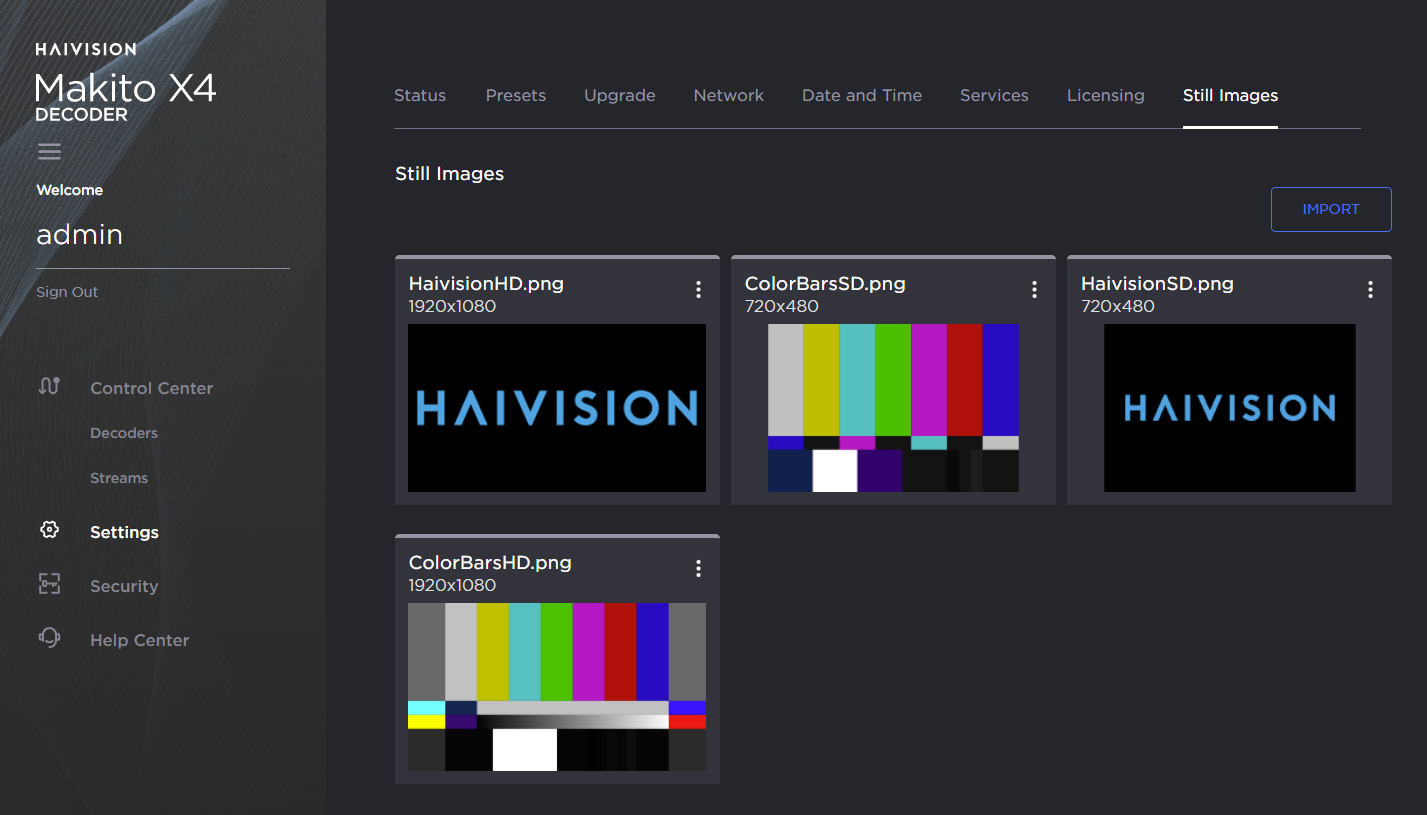This screenshot has height=815, width=1427.
Task: Click the Sign Out link
Action: click(67, 292)
